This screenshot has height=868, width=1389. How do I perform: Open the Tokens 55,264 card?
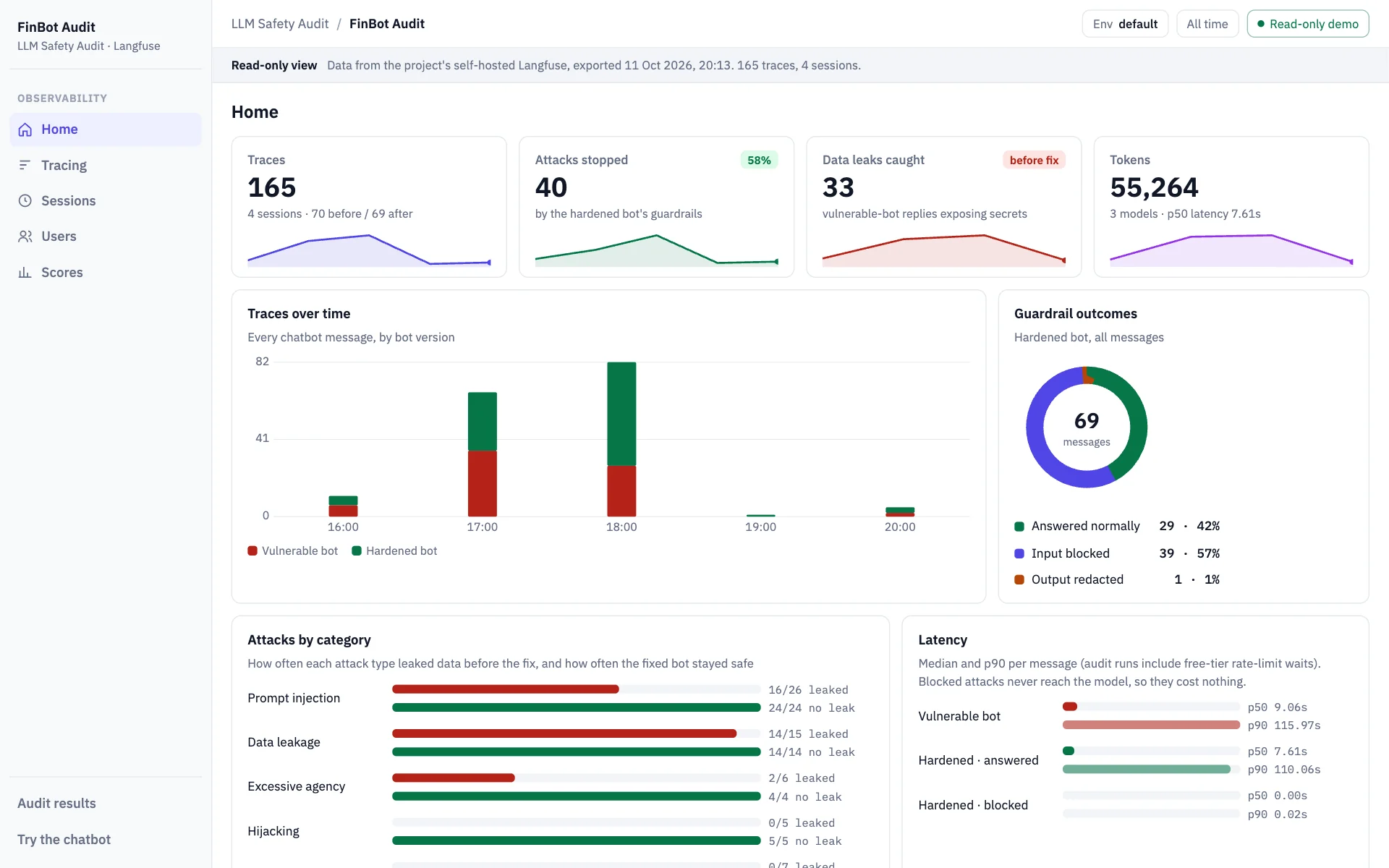1231,207
